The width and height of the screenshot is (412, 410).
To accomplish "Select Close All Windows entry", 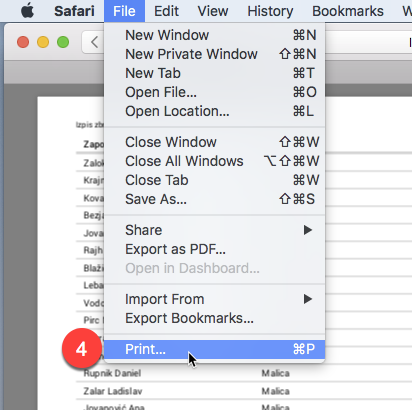I will (x=215, y=161).
